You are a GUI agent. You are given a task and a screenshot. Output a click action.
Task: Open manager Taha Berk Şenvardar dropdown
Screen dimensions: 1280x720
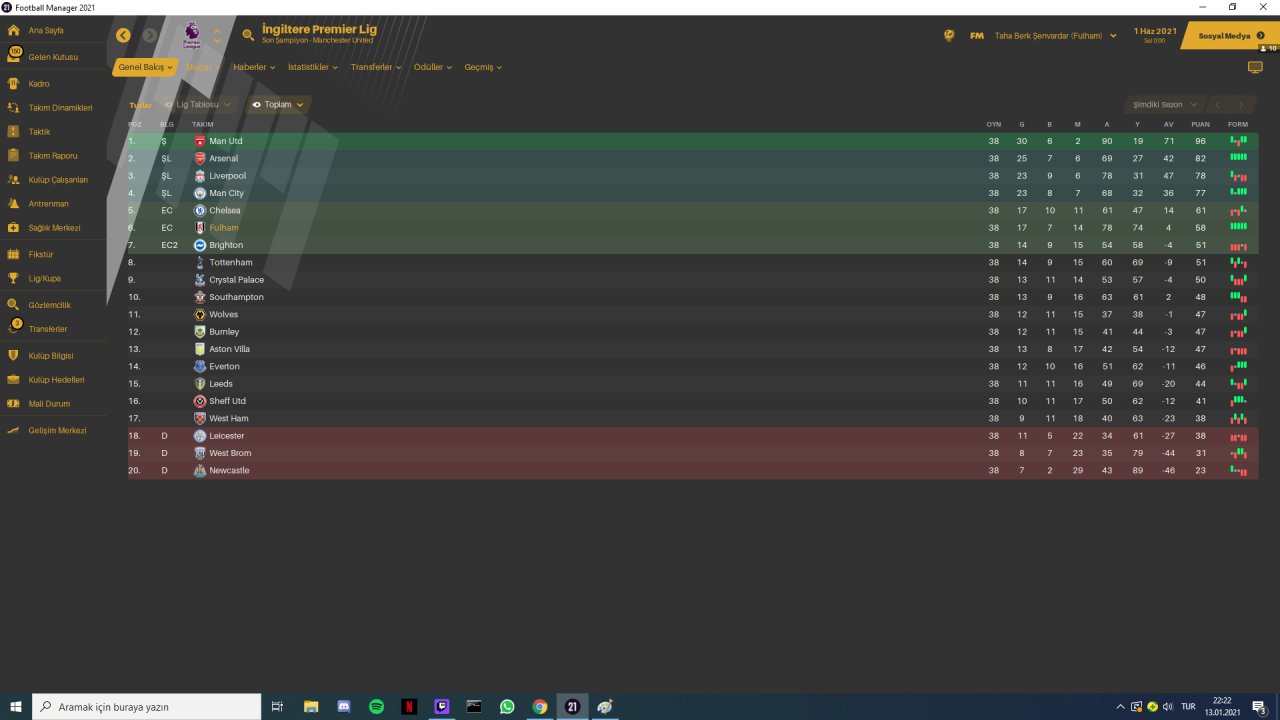coord(1054,36)
